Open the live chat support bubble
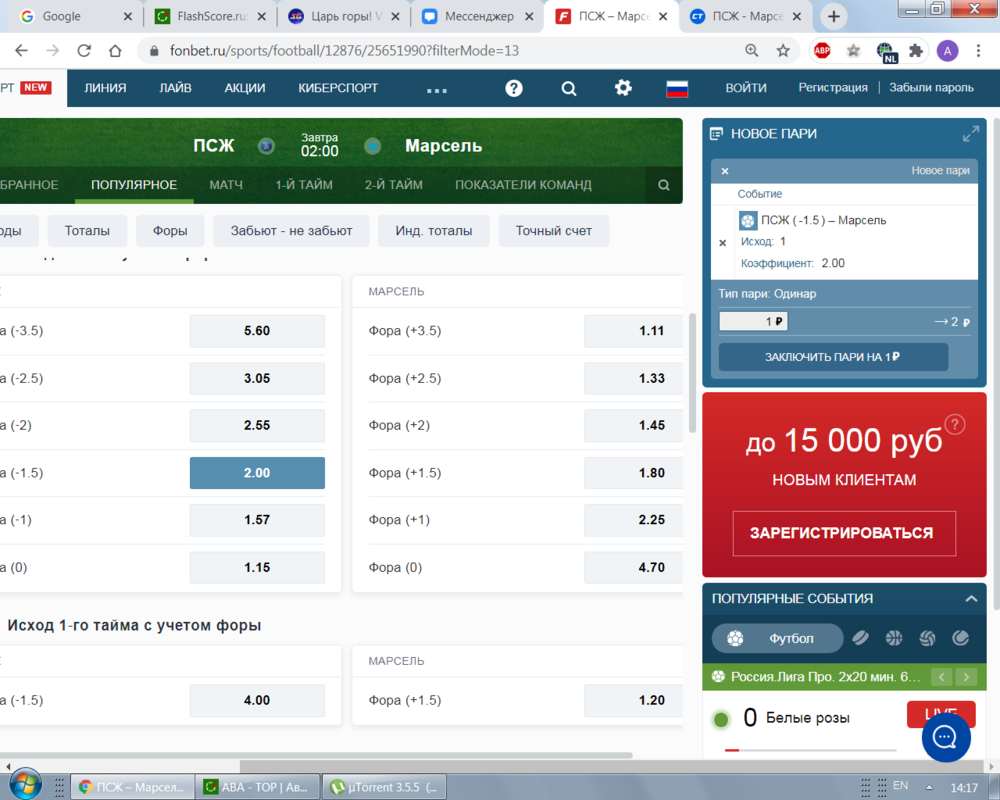The height and width of the screenshot is (800, 1000). click(946, 737)
